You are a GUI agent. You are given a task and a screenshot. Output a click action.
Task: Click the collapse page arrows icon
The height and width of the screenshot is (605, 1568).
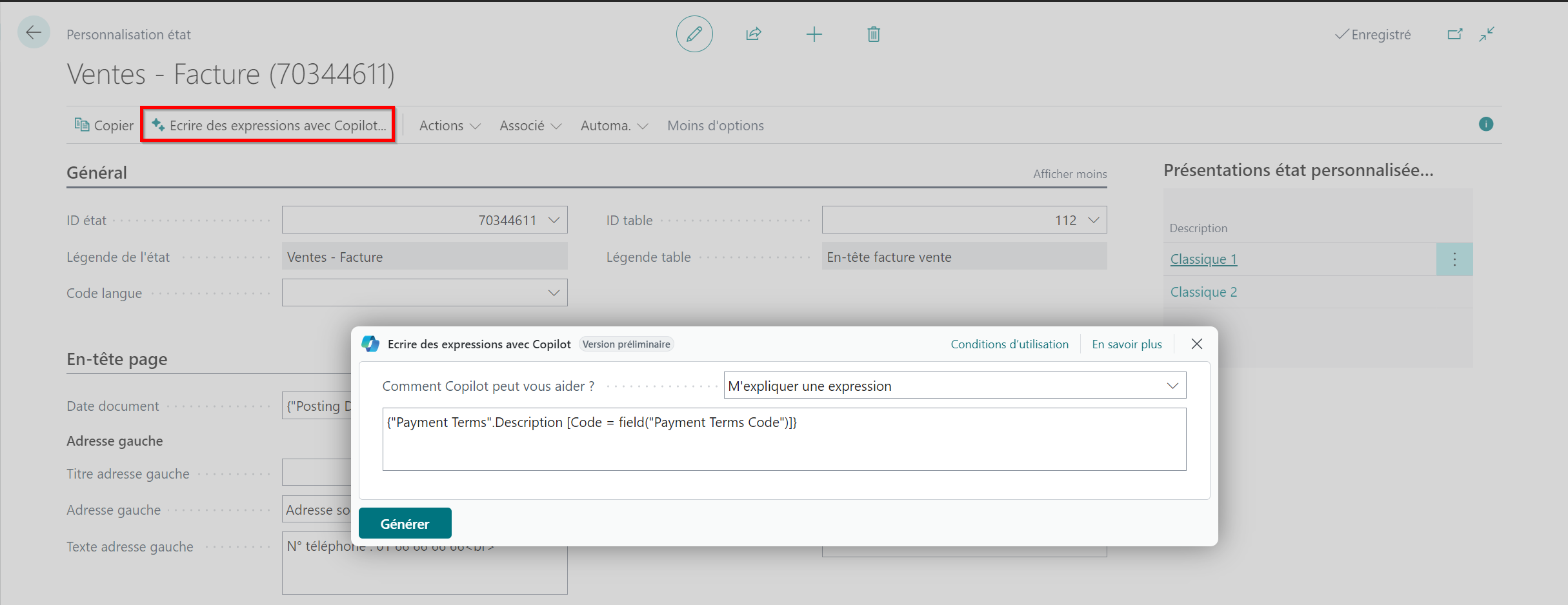tap(1487, 34)
